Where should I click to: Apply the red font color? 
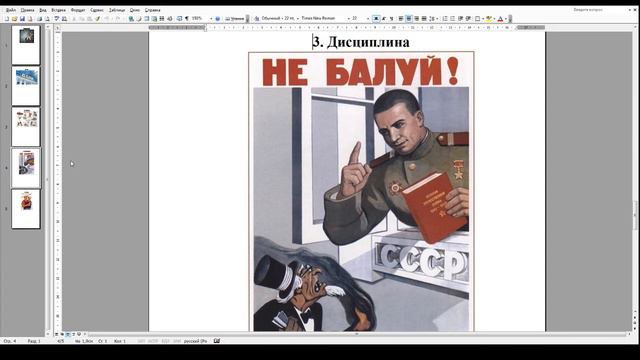point(501,18)
